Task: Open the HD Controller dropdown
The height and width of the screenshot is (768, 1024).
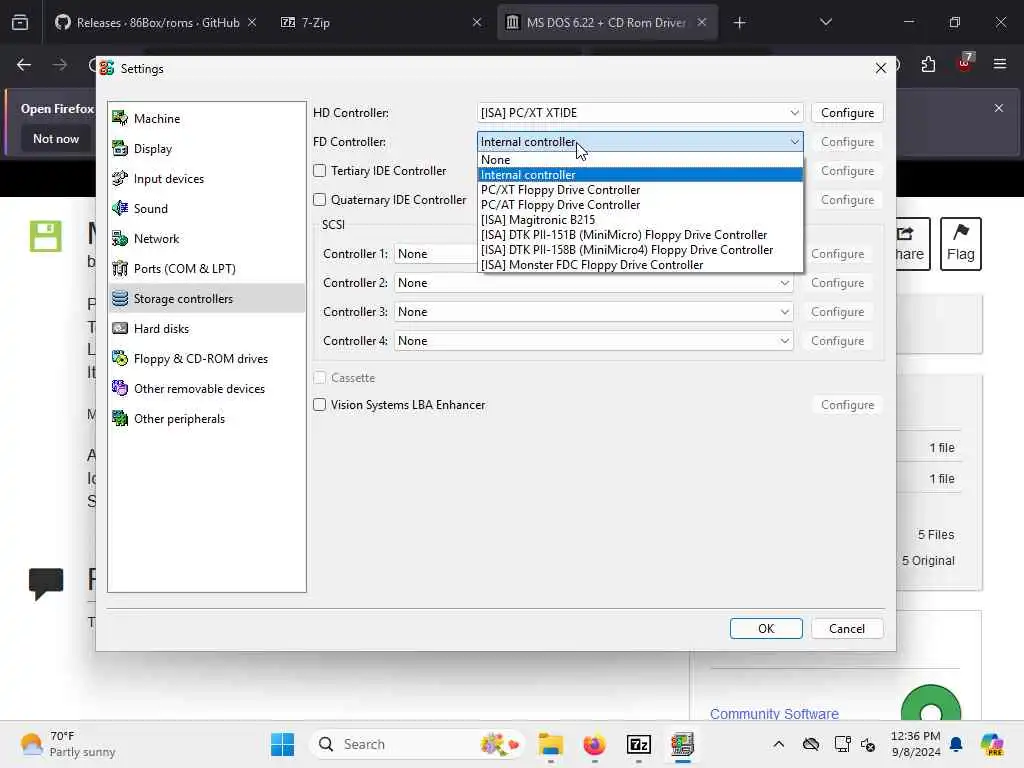Action: click(x=640, y=112)
